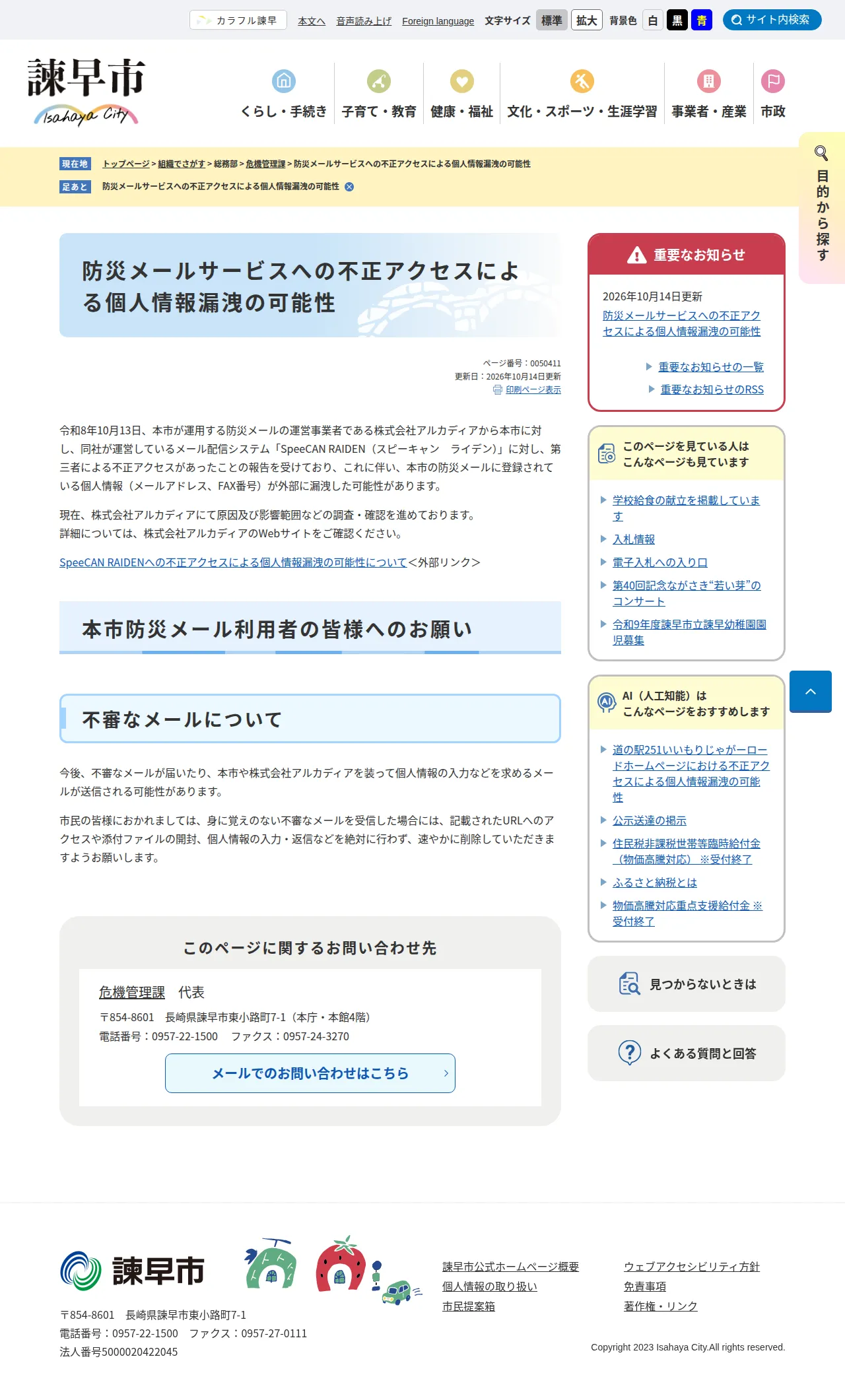The height and width of the screenshot is (1400, 845).
Task: Jump to 本文へ skip link
Action: tap(312, 21)
